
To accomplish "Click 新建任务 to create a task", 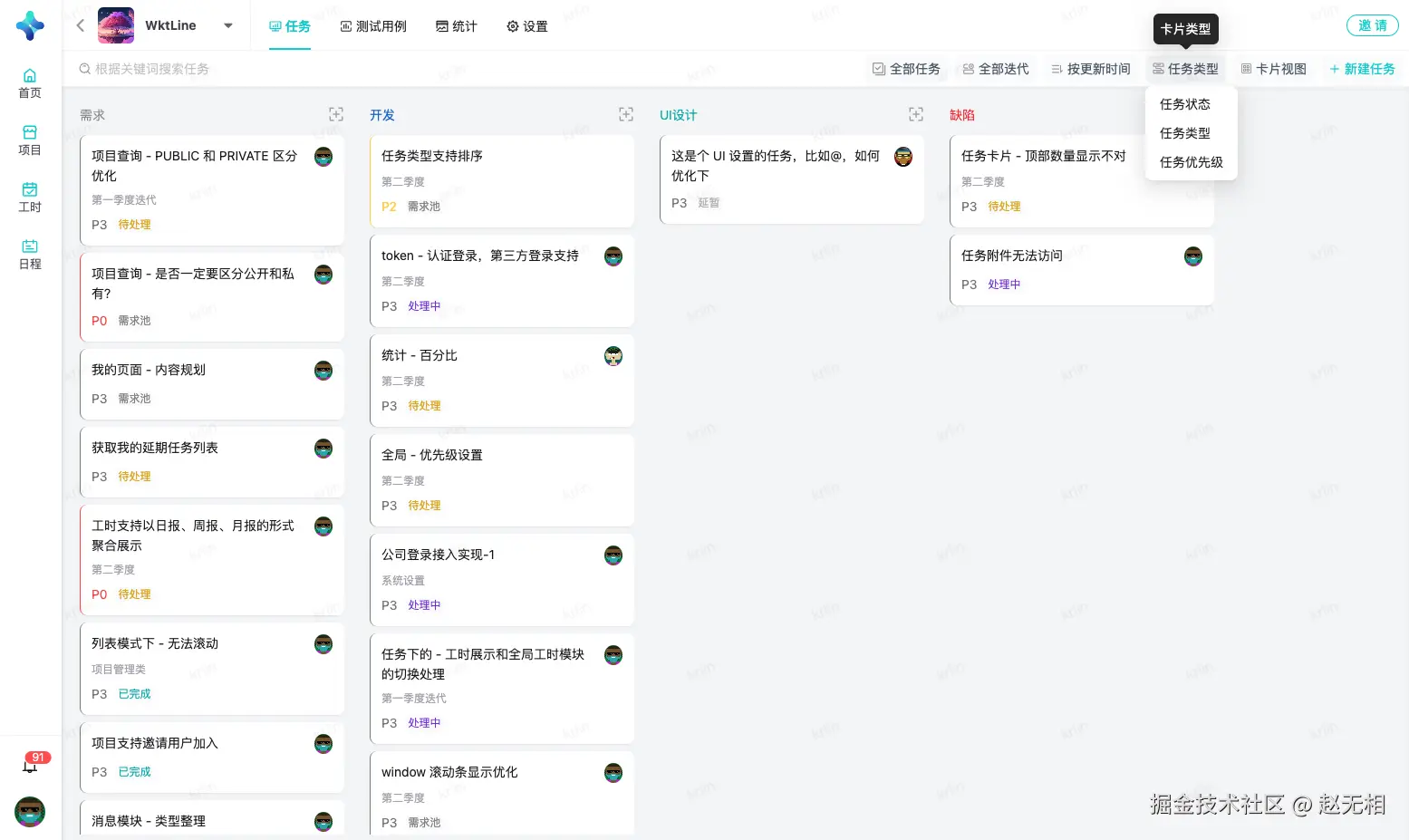I will (1362, 69).
